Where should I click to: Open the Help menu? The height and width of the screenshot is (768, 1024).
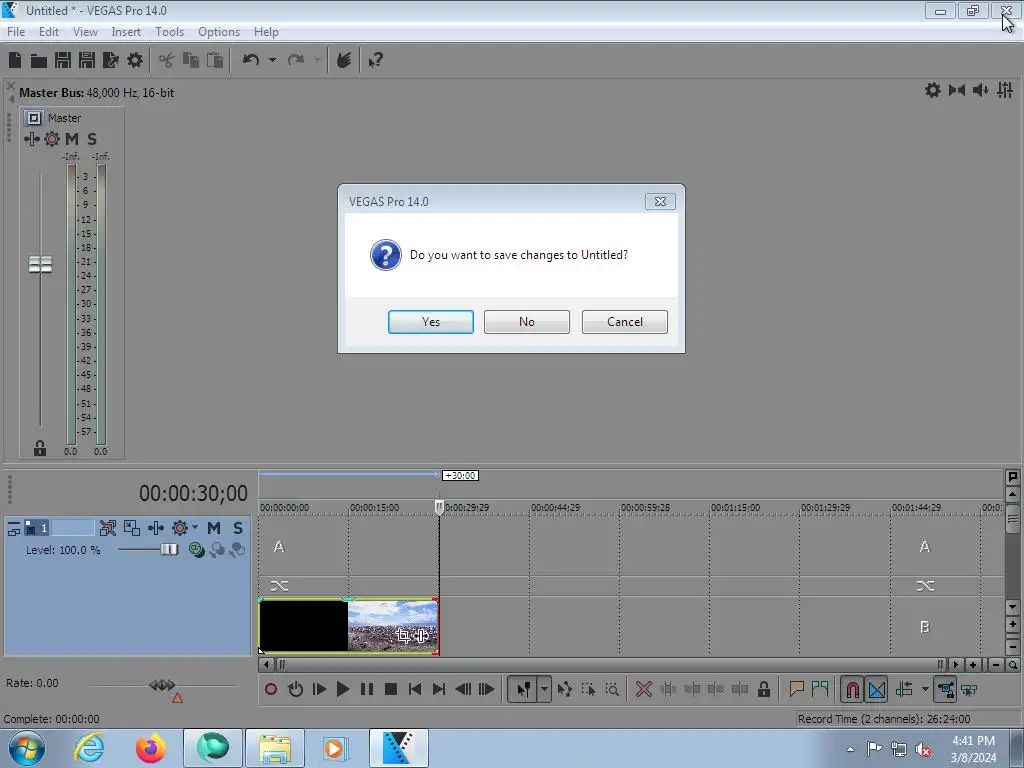click(266, 31)
